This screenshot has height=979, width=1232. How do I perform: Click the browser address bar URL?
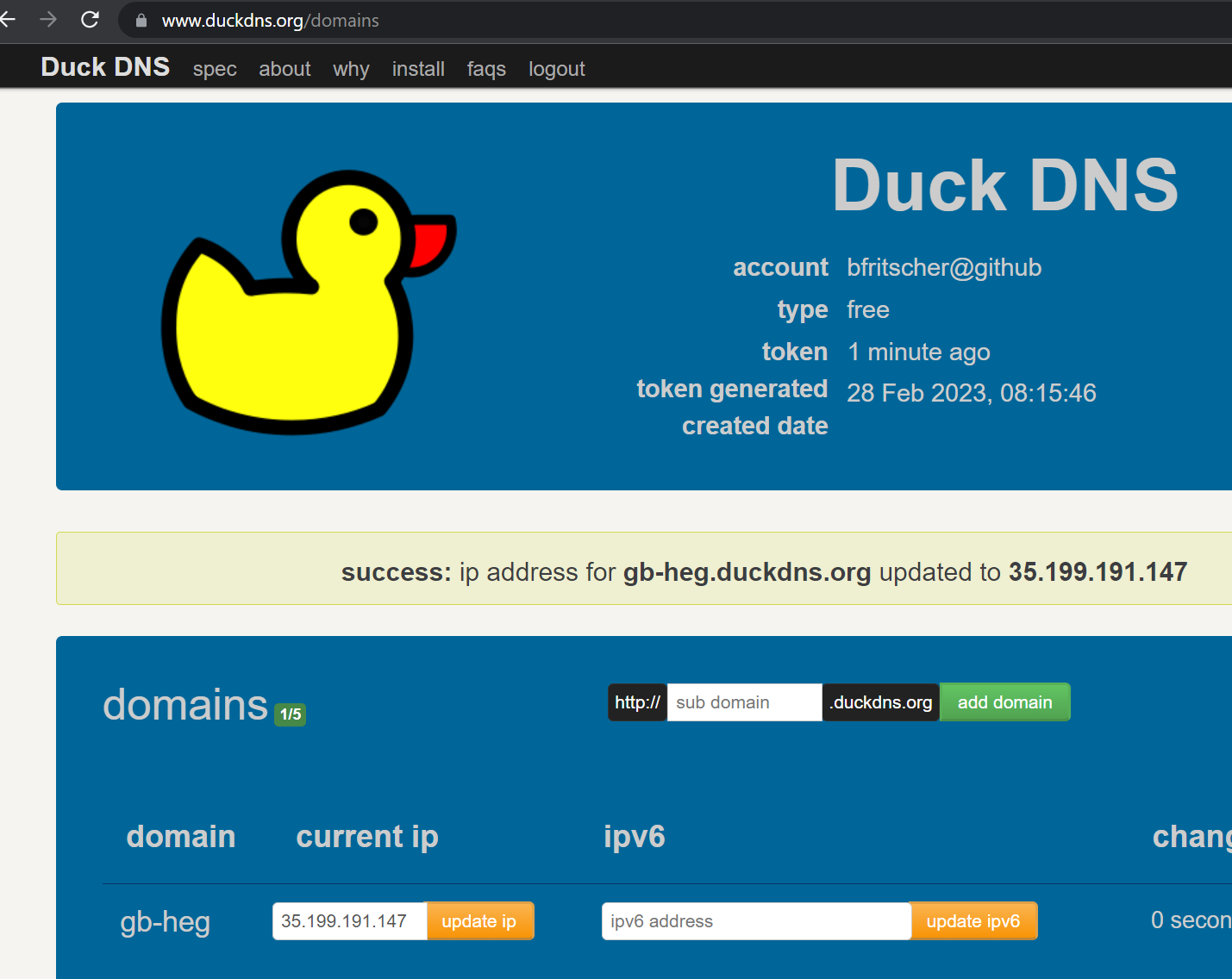[x=270, y=21]
